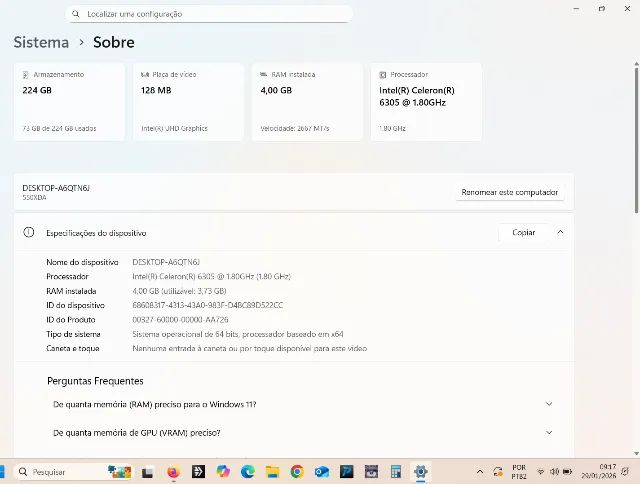Open the blue P app on the taskbar
640x484 pixels.
[x=347, y=472]
